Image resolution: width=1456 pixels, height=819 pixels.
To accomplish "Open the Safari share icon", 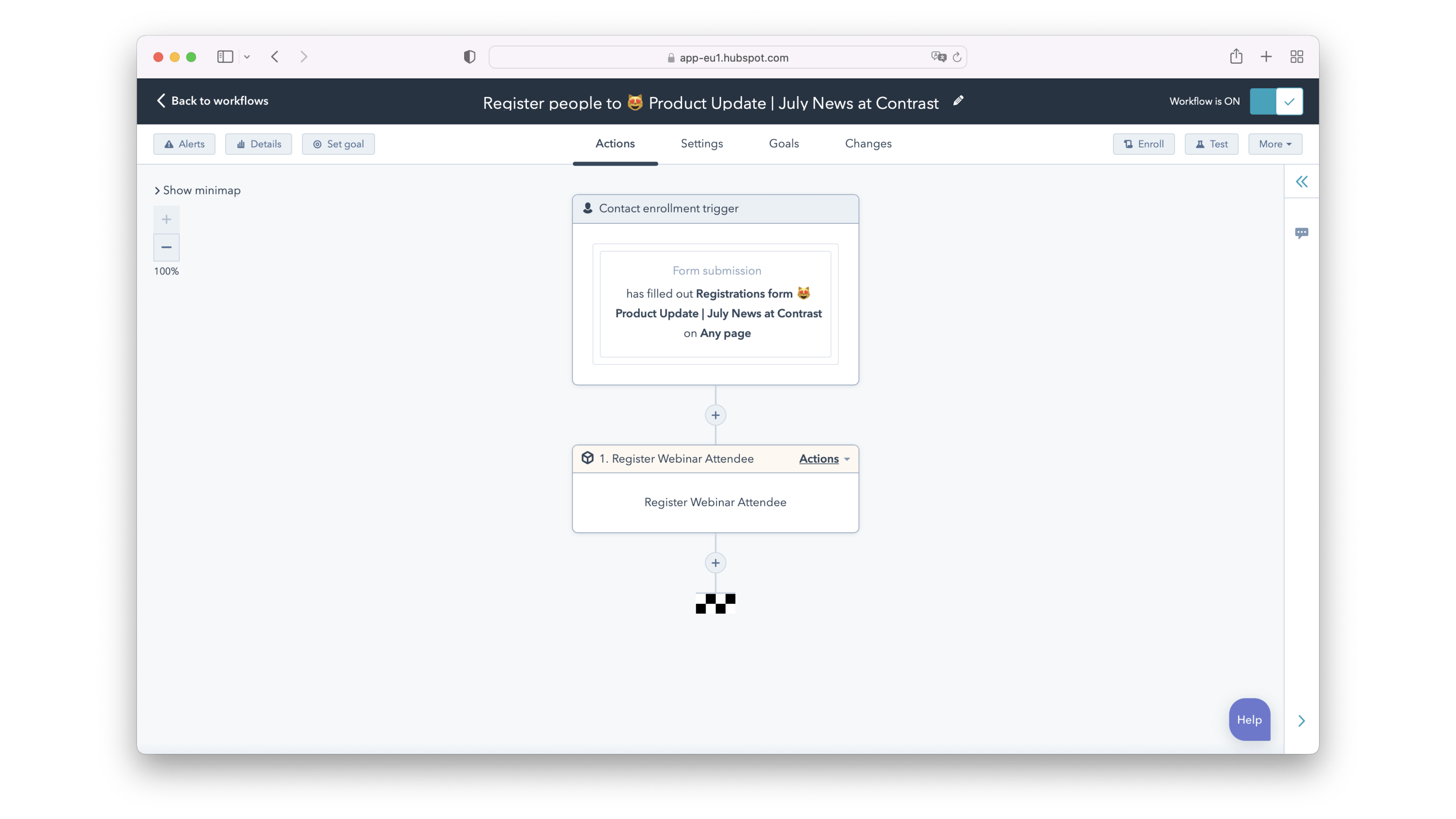I will point(1236,56).
